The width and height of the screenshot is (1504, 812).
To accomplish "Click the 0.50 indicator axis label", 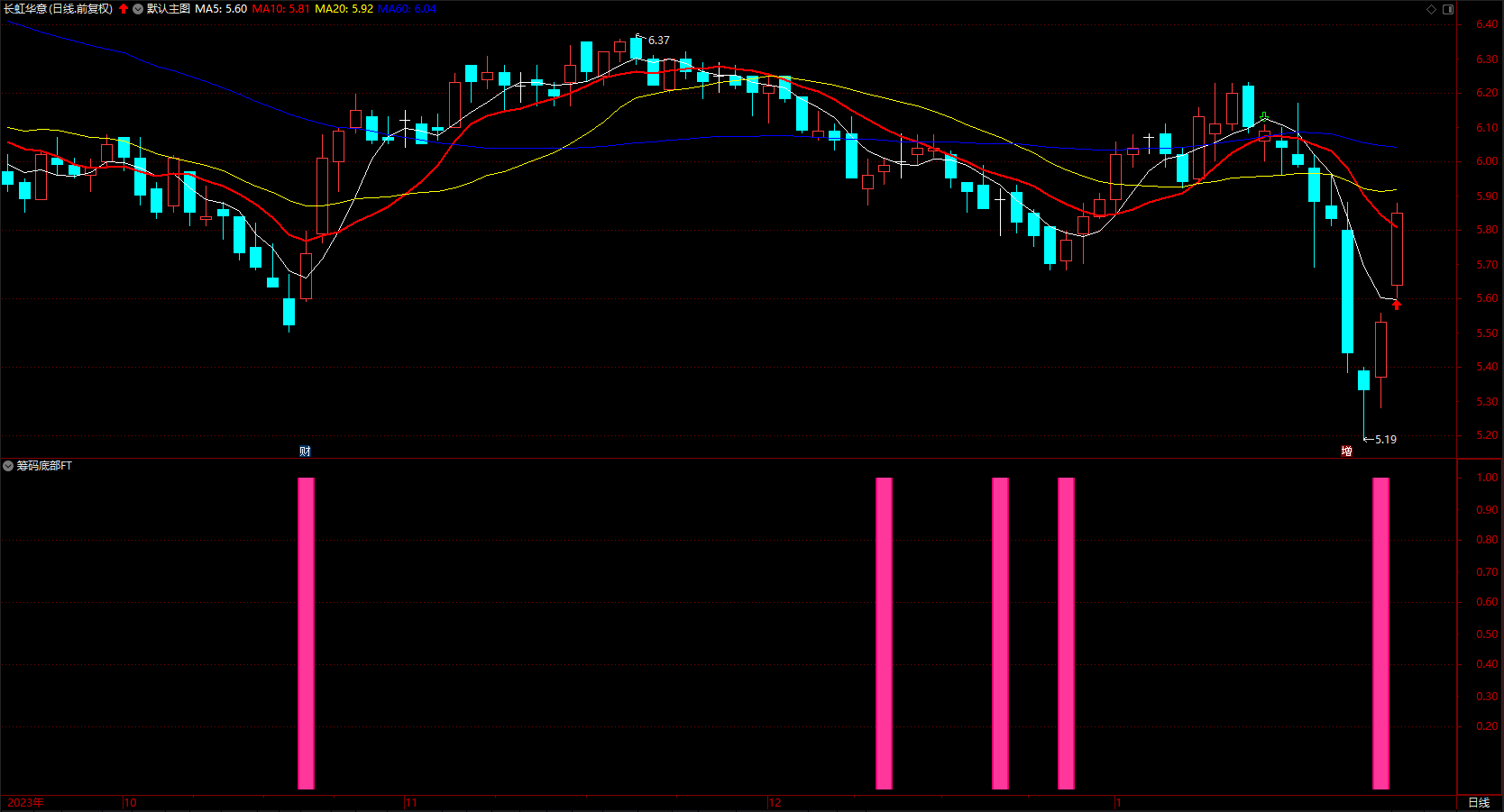I will pyautogui.click(x=1487, y=634).
